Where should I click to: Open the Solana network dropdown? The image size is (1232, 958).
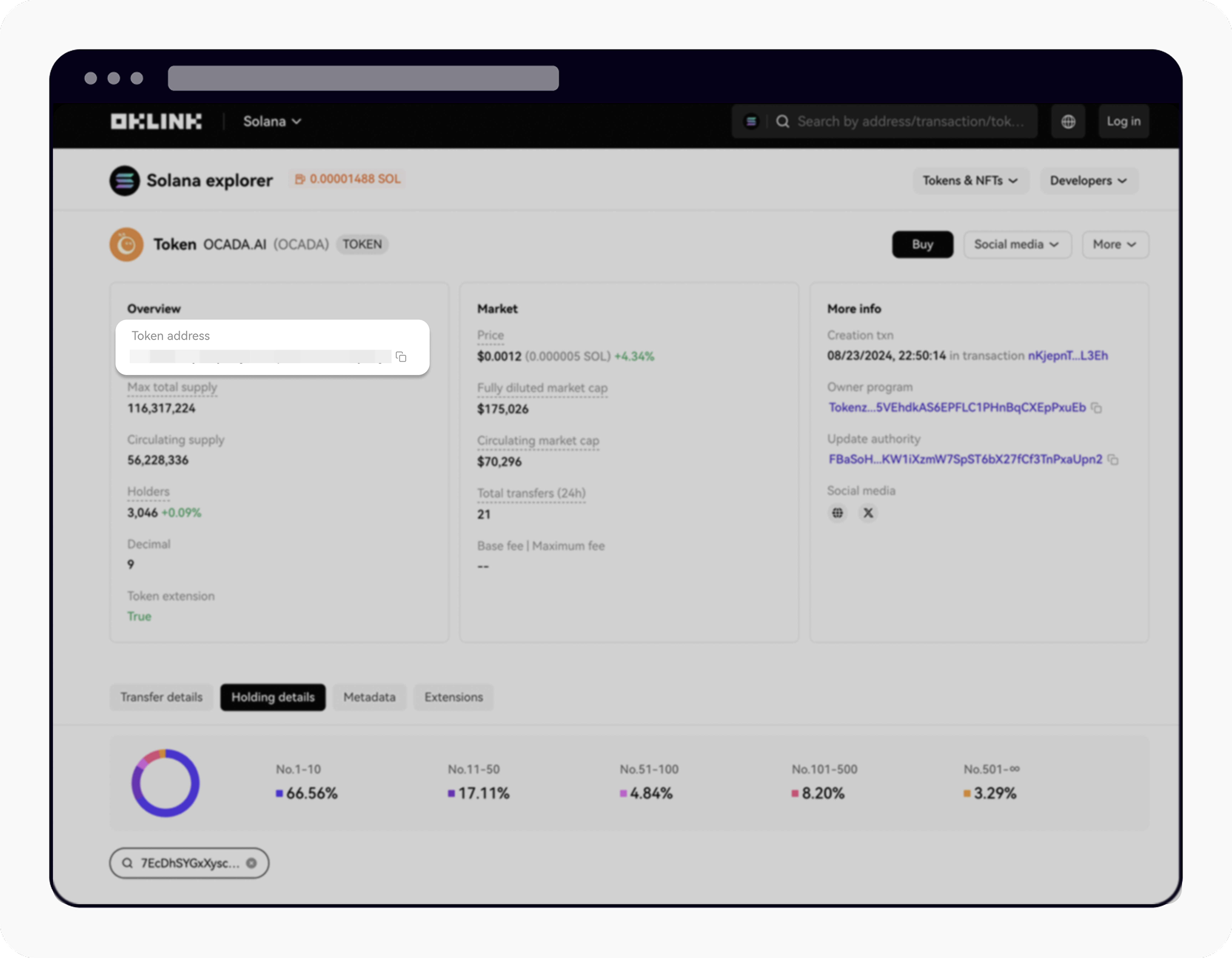coord(272,121)
